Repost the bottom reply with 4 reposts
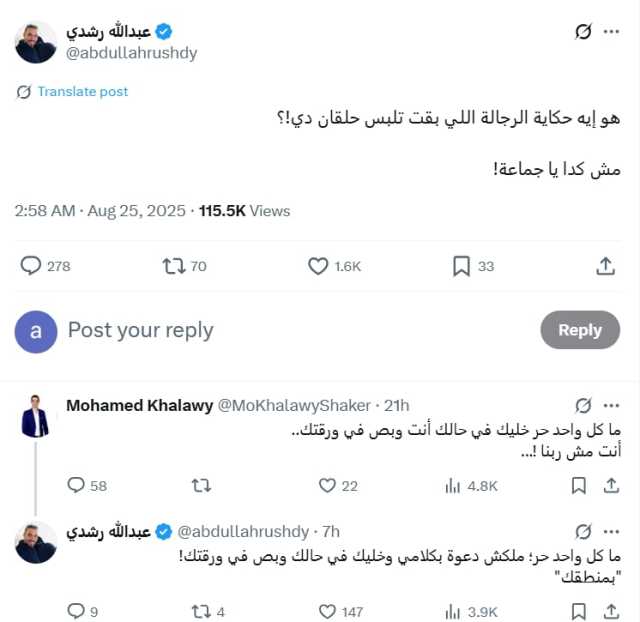This screenshot has width=640, height=622. (x=201, y=611)
